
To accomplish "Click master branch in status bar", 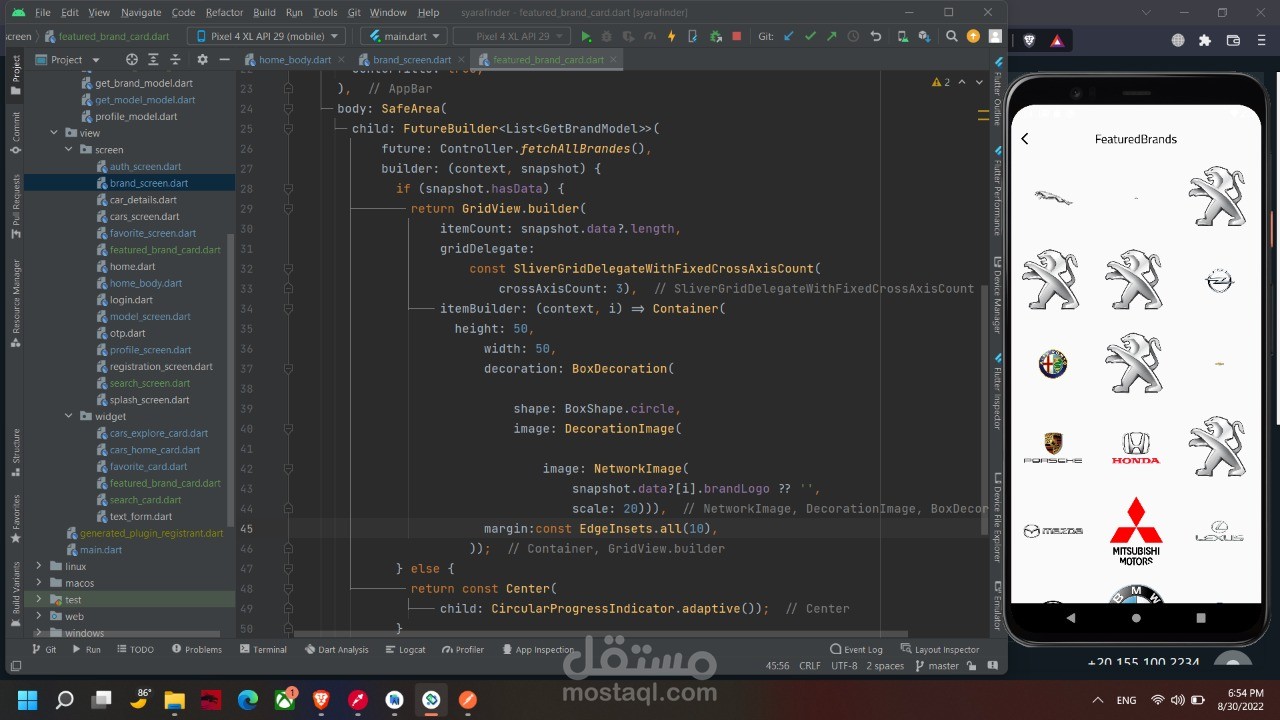I will coord(936,666).
